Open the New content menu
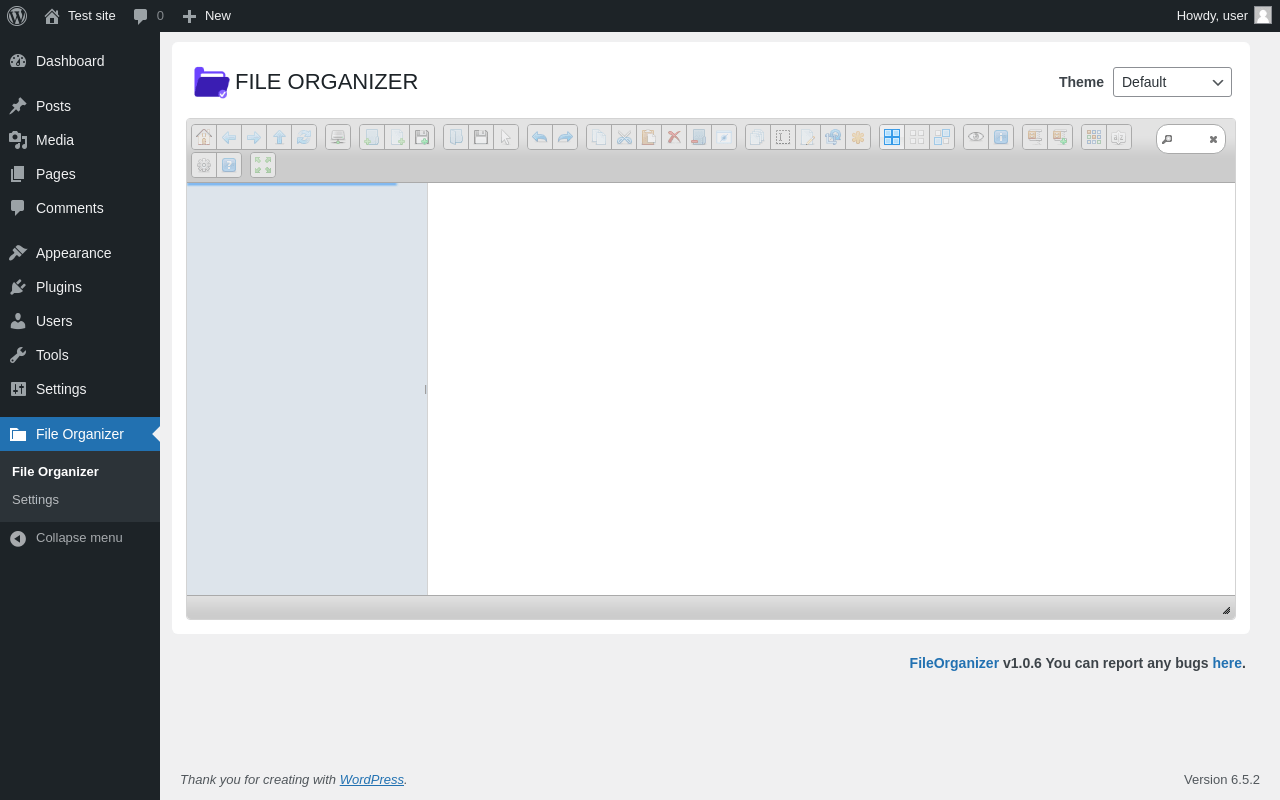Screen dimensions: 1280x800 pyautogui.click(x=206, y=16)
